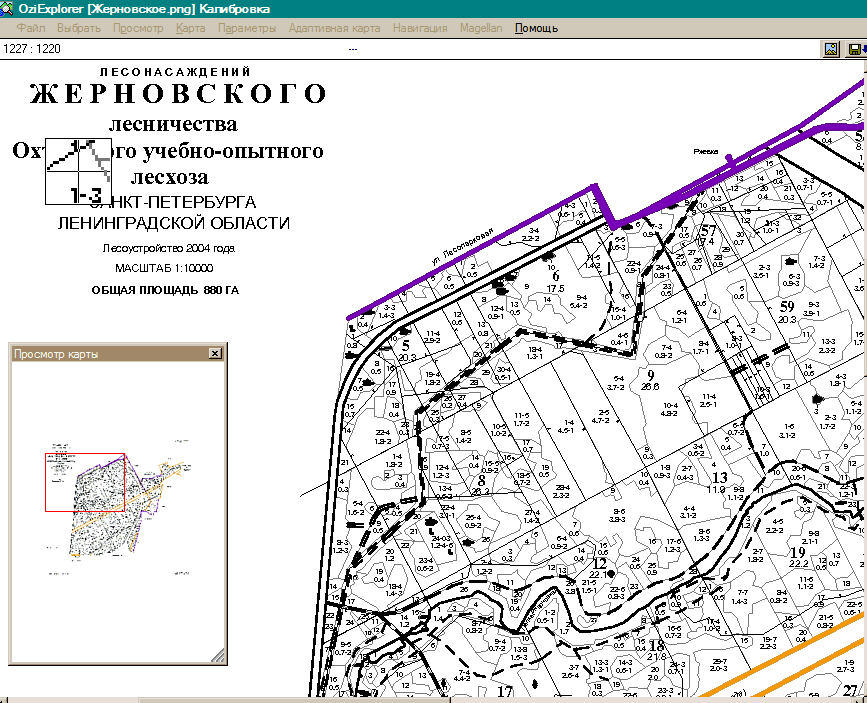Click forest block number 13 on map
This screenshot has width=867, height=703.
(x=719, y=477)
